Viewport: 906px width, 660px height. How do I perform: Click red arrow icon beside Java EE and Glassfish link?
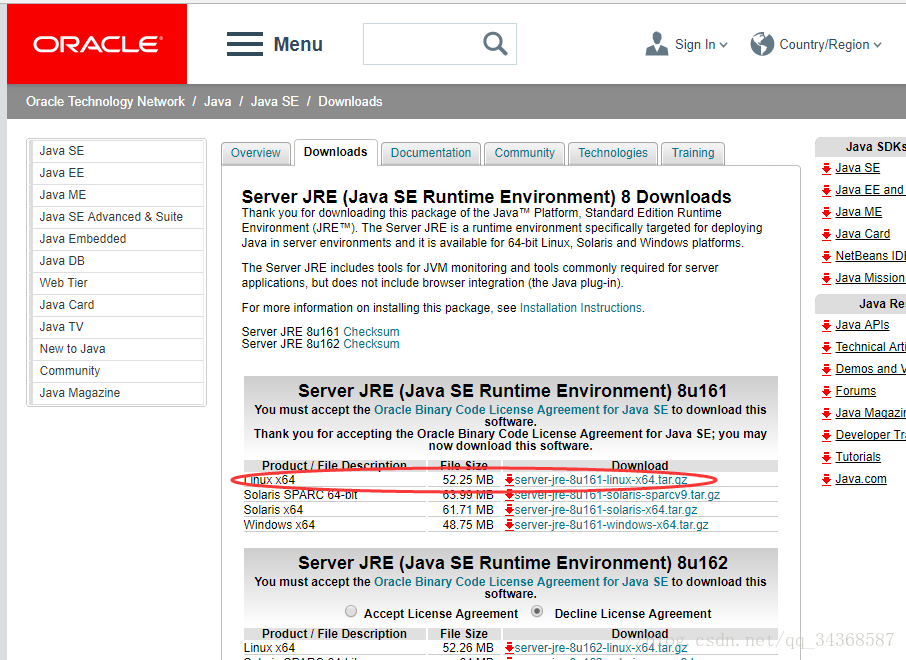click(x=826, y=191)
